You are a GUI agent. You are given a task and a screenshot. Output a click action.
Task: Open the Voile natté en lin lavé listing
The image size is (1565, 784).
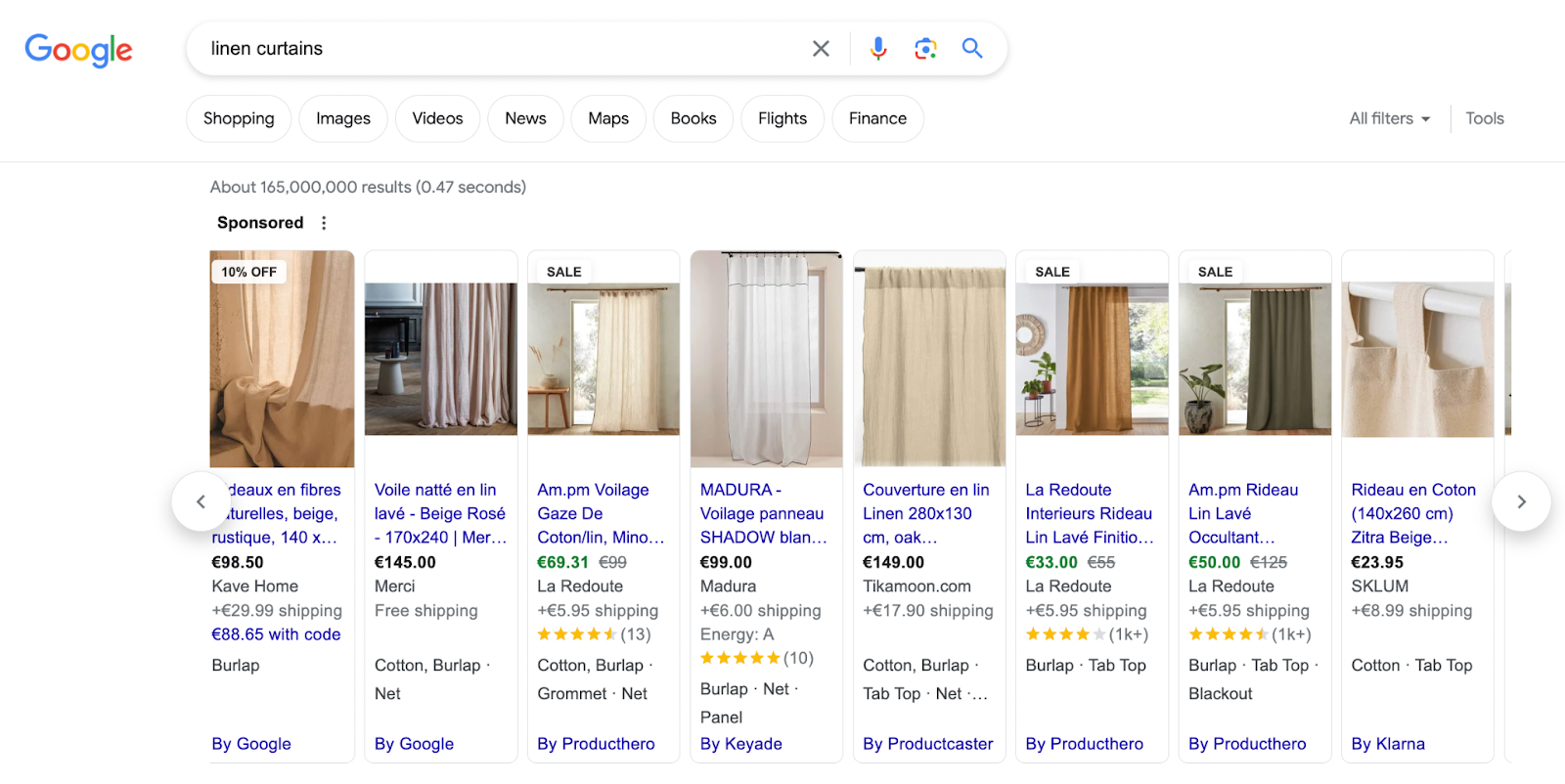tap(441, 513)
